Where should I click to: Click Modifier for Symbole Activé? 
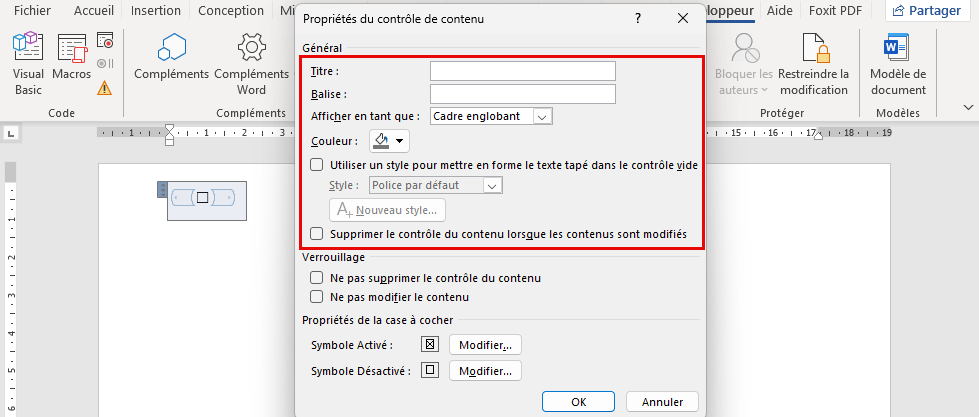point(485,345)
